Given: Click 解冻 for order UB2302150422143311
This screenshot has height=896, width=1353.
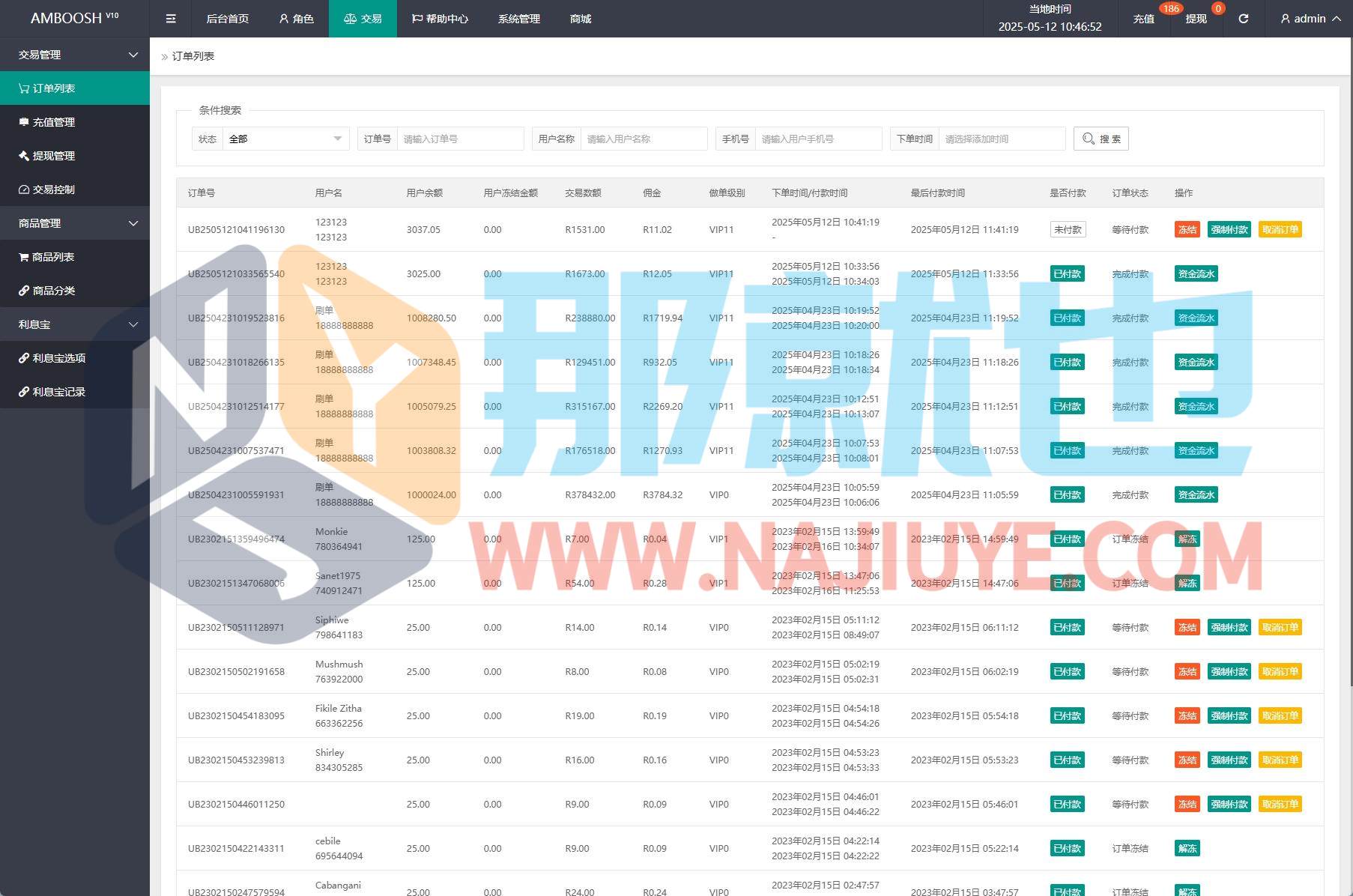Looking at the screenshot, I should pyautogui.click(x=1187, y=849).
